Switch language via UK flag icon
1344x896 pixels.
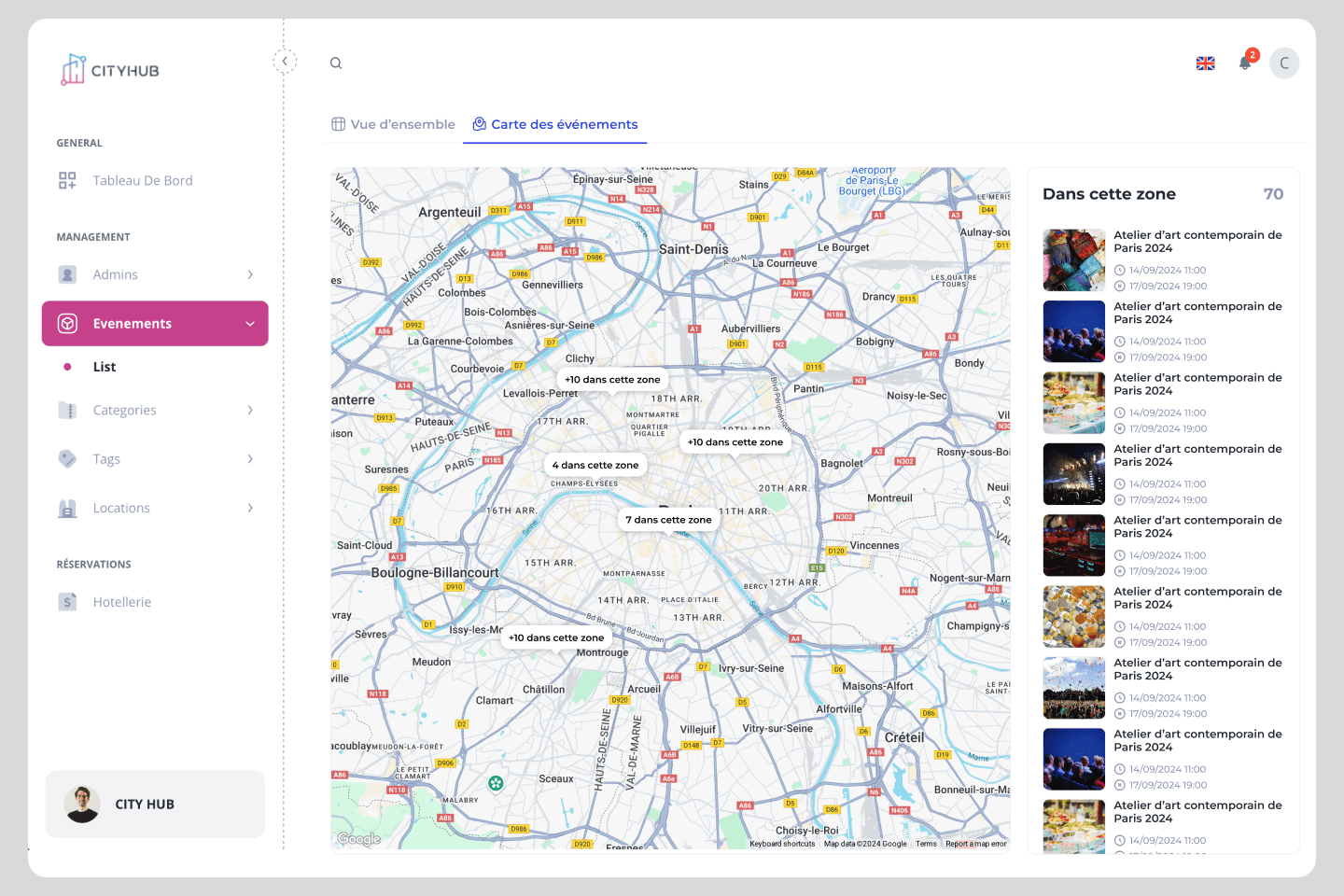point(1206,63)
